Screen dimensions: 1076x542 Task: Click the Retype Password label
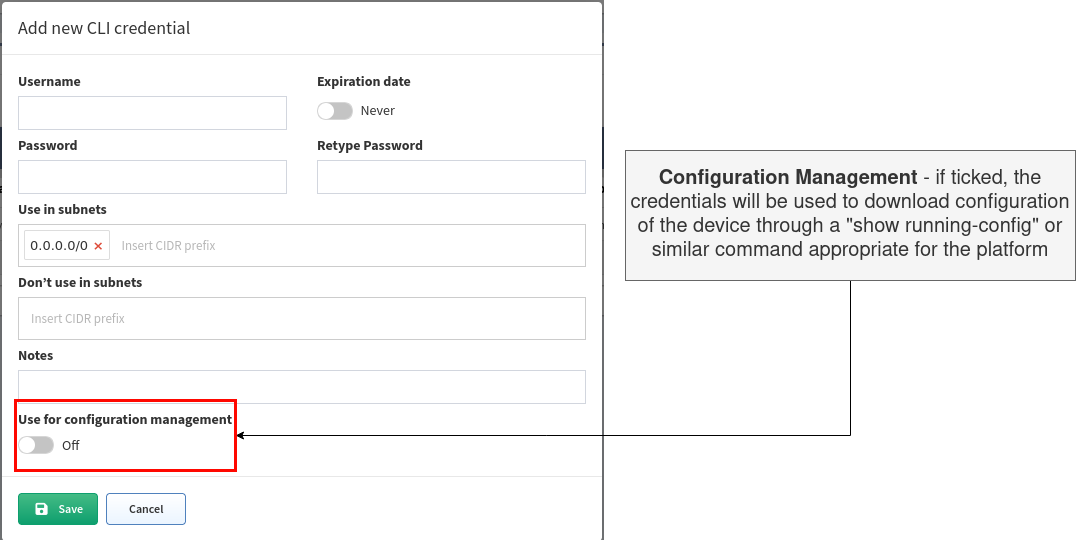(x=370, y=145)
